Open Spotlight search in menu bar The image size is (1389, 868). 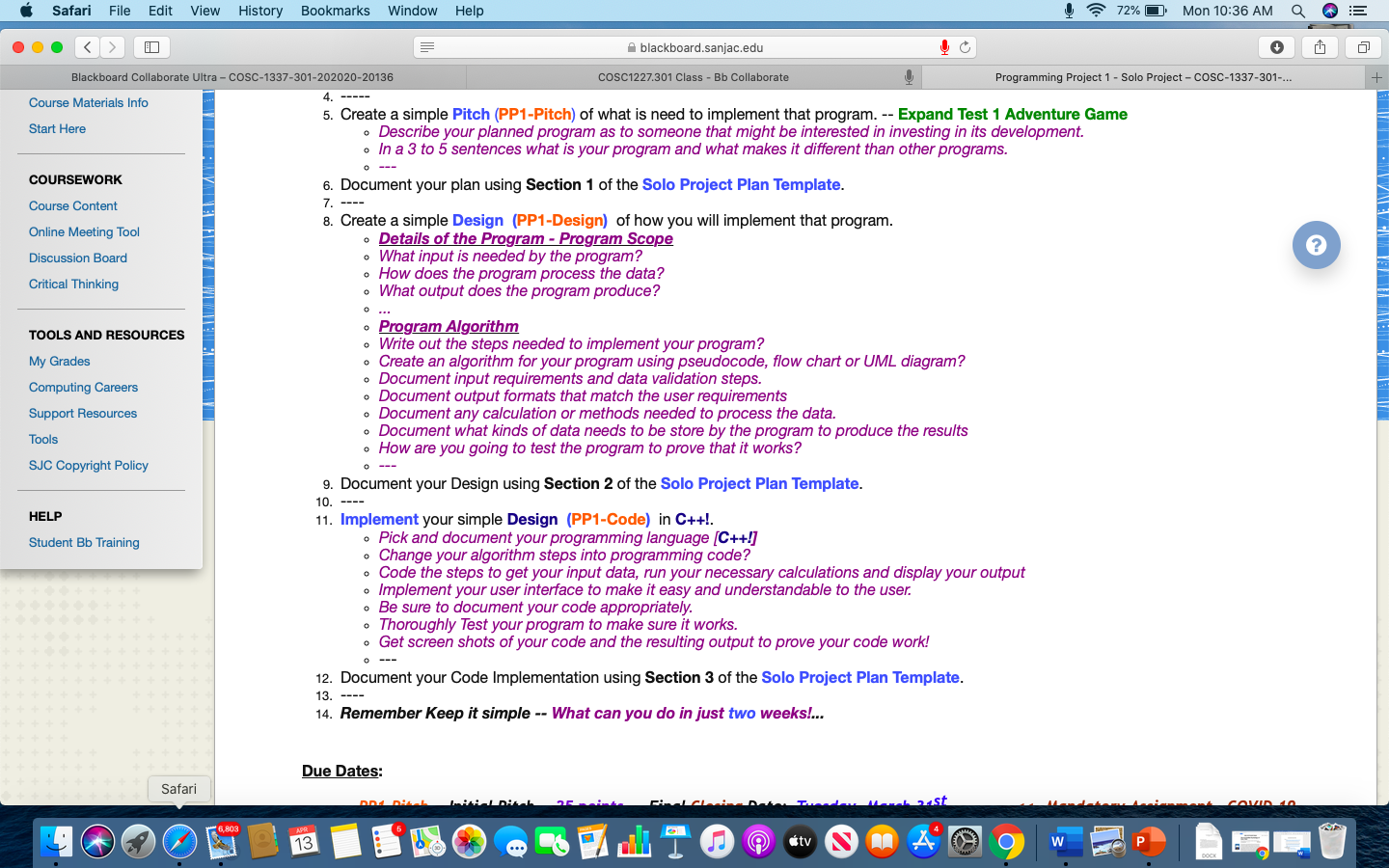tap(1298, 11)
